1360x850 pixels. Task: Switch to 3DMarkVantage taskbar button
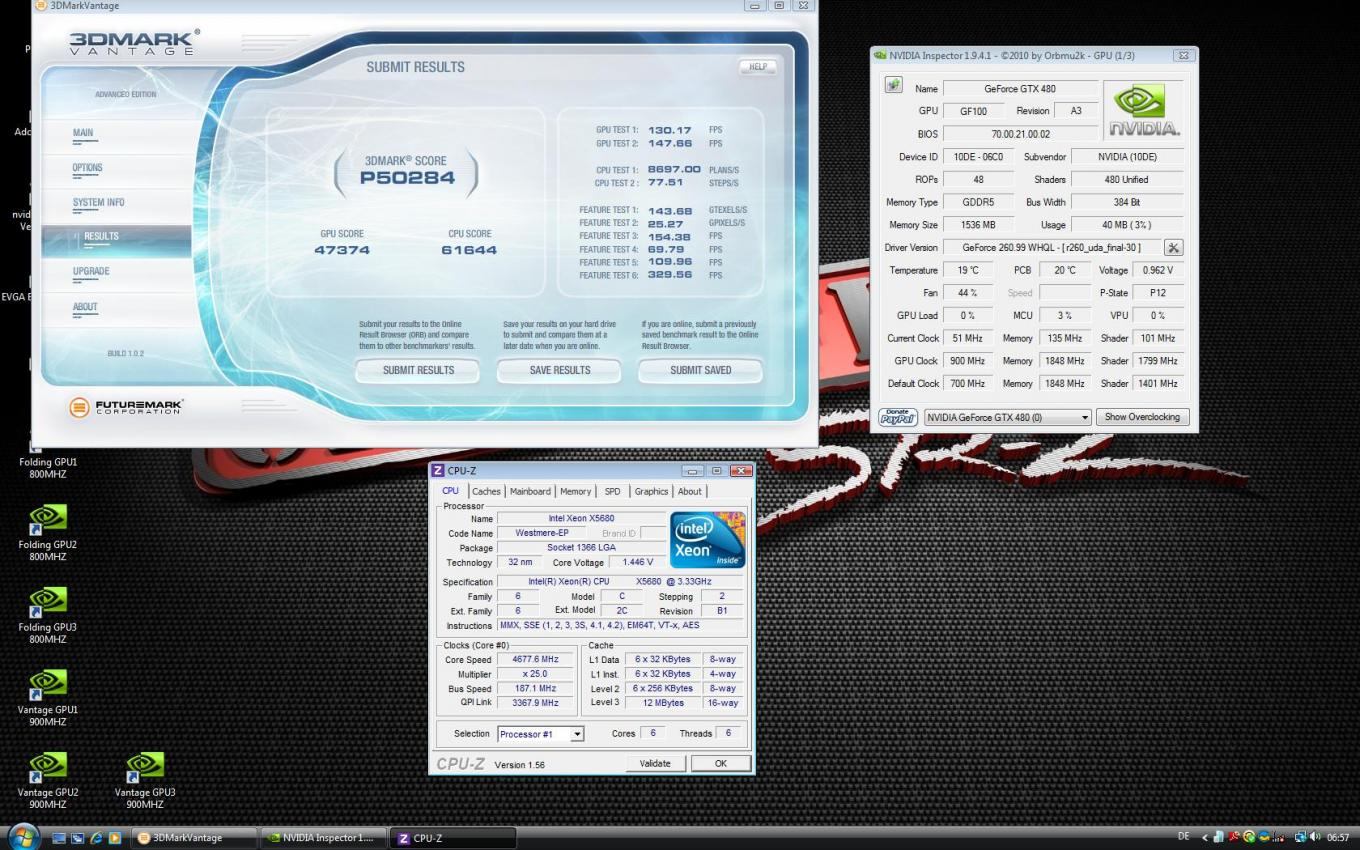[192, 838]
